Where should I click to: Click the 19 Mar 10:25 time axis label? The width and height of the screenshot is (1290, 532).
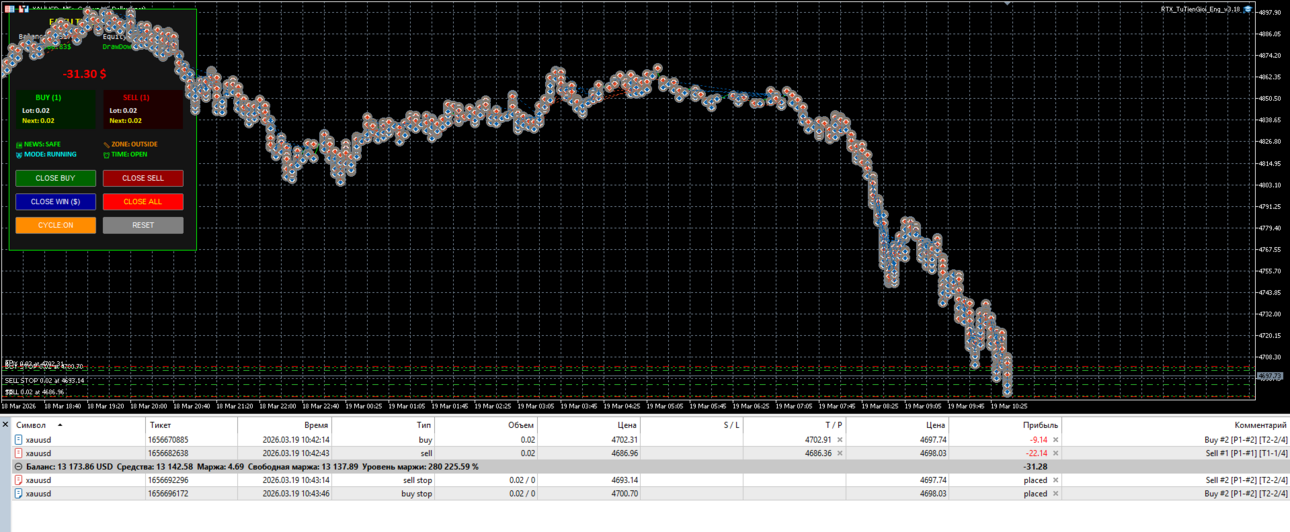point(1009,407)
